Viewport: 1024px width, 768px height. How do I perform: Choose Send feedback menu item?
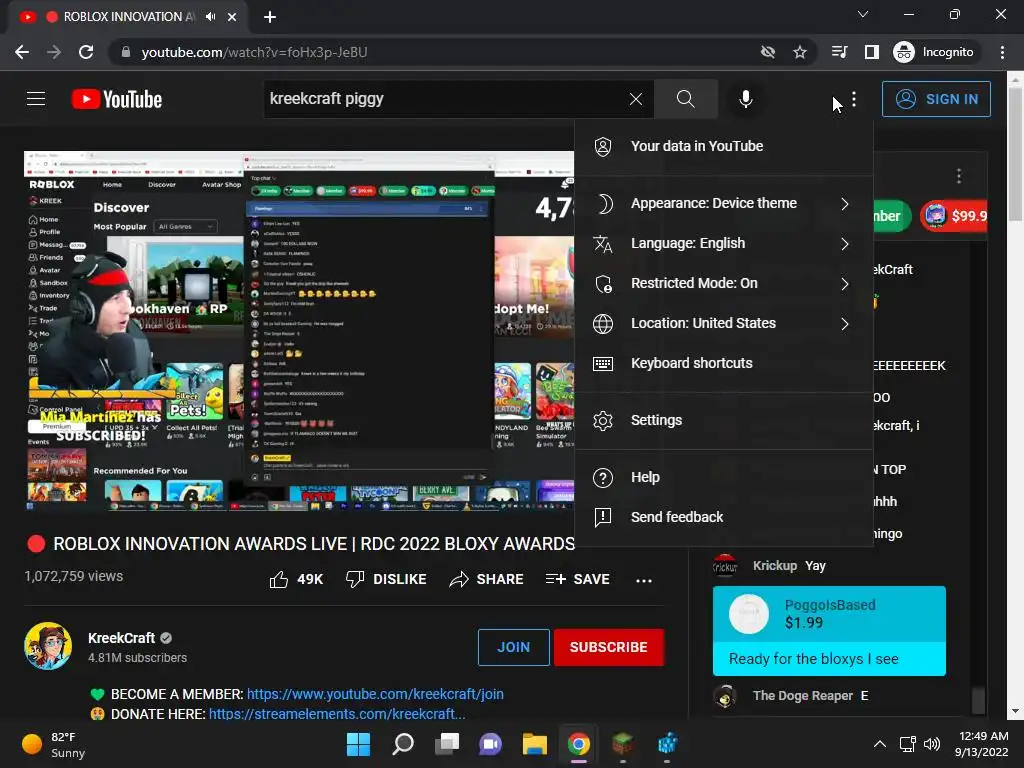[x=724, y=517]
